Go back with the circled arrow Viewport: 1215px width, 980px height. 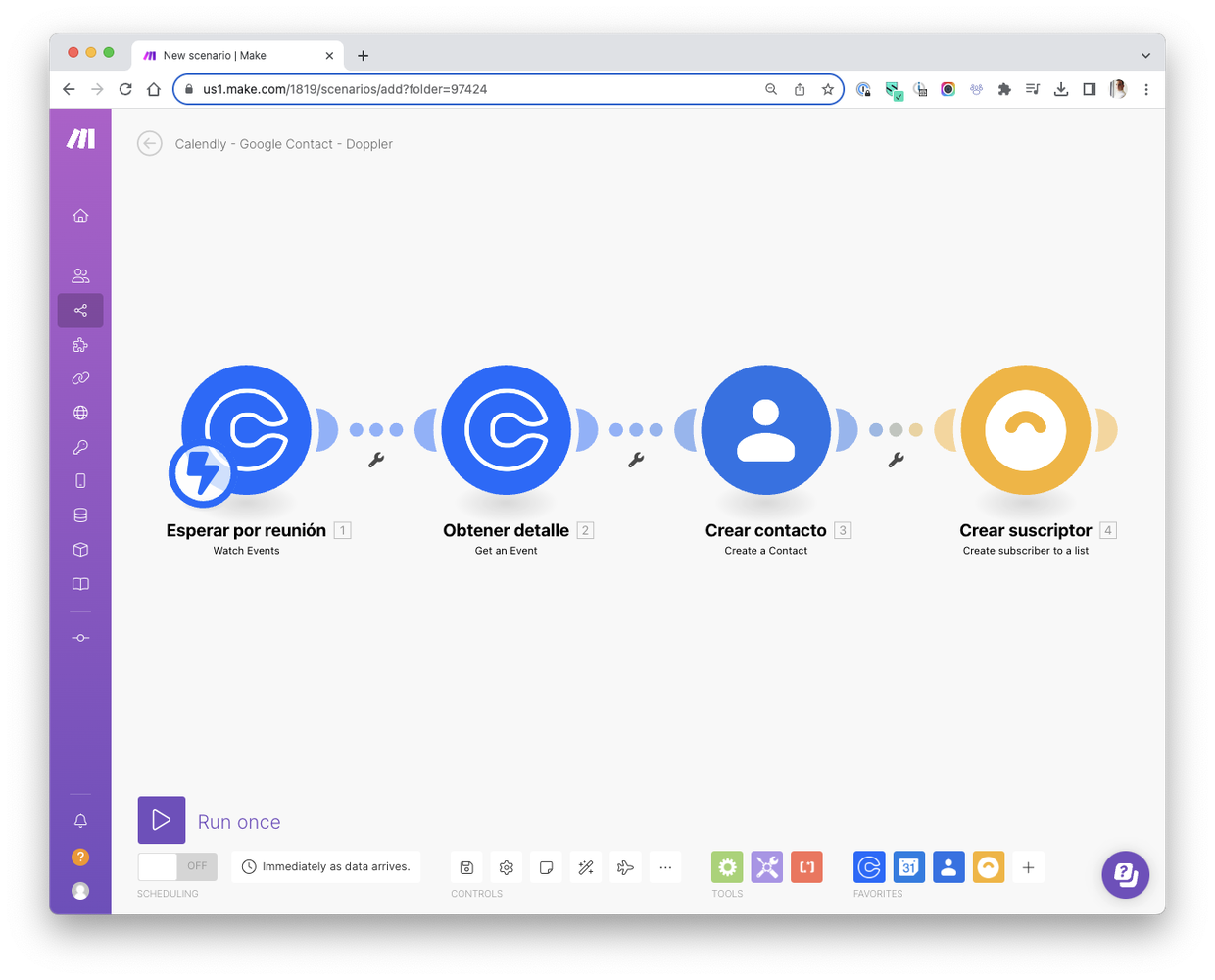[149, 144]
